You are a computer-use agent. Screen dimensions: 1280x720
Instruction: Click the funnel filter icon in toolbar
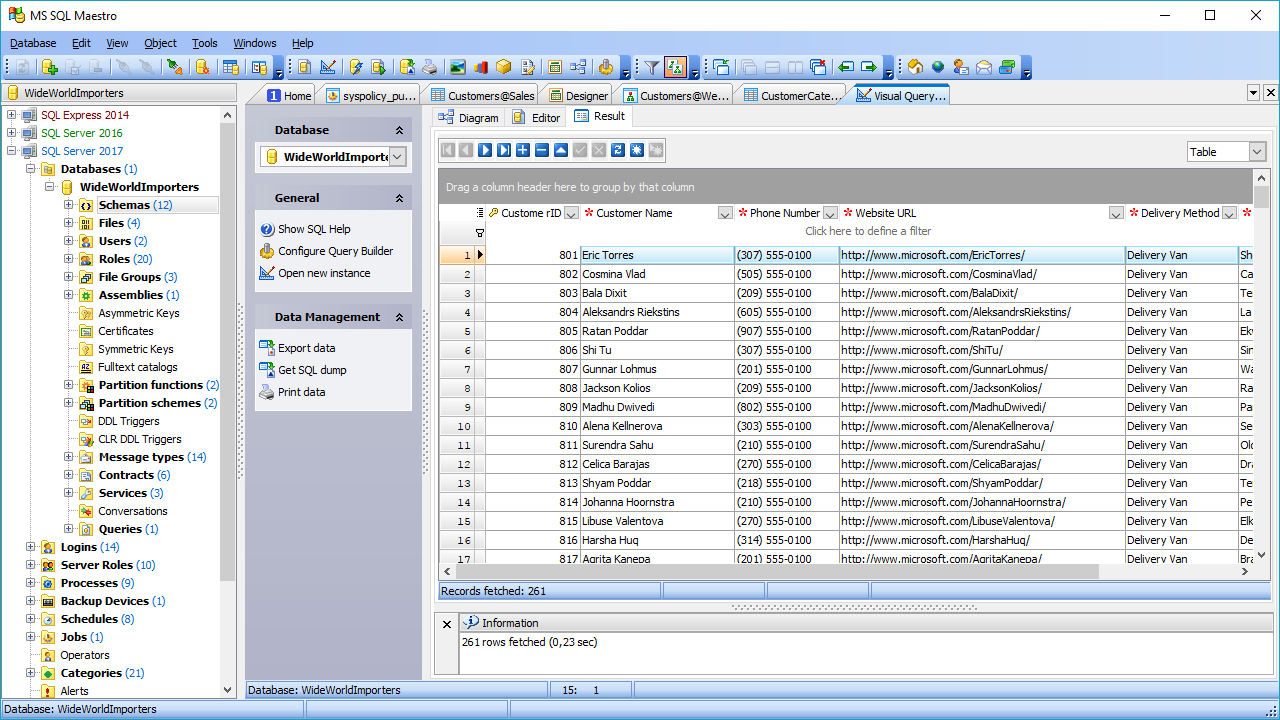tap(651, 67)
